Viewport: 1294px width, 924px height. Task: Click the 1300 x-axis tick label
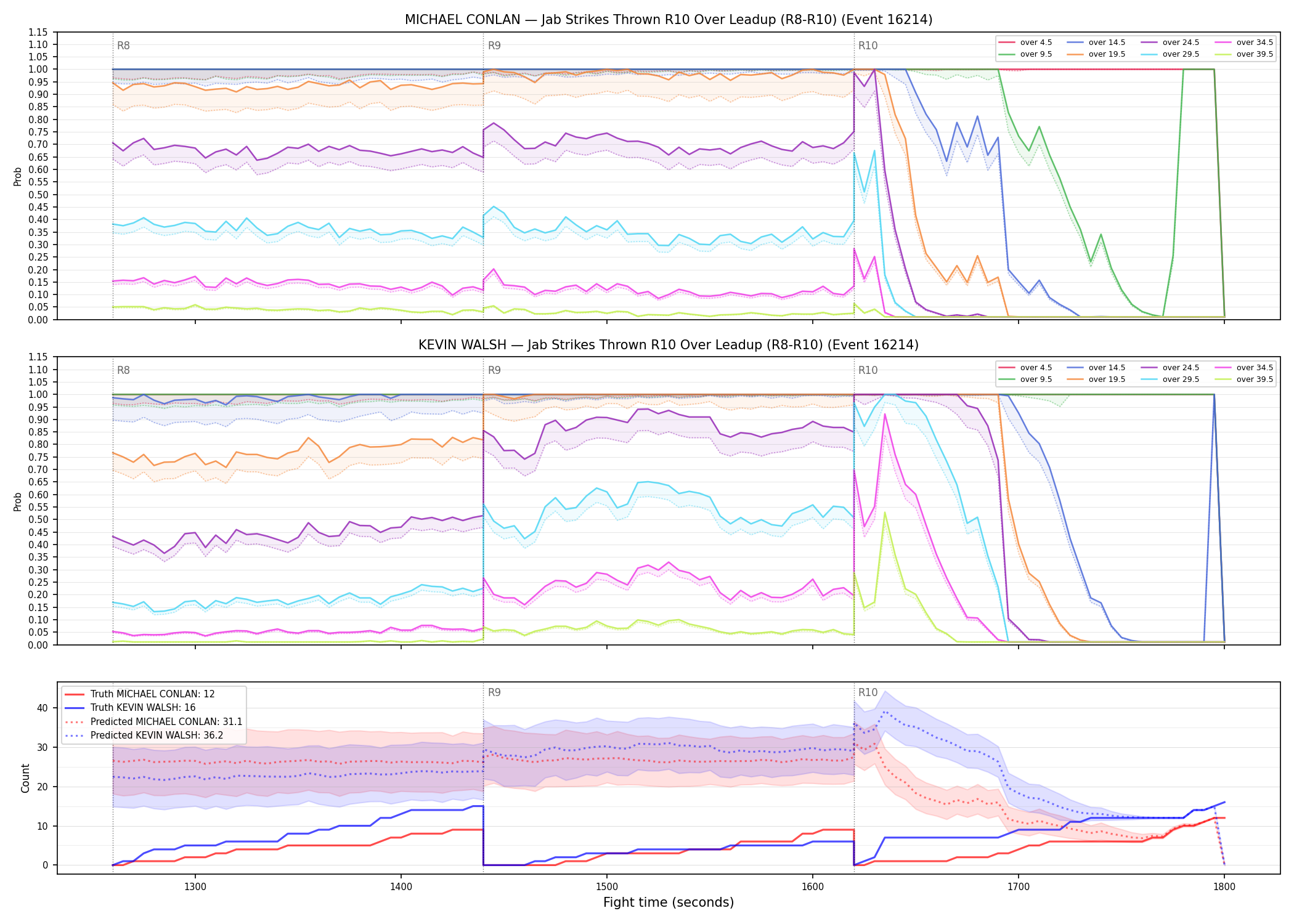click(195, 886)
